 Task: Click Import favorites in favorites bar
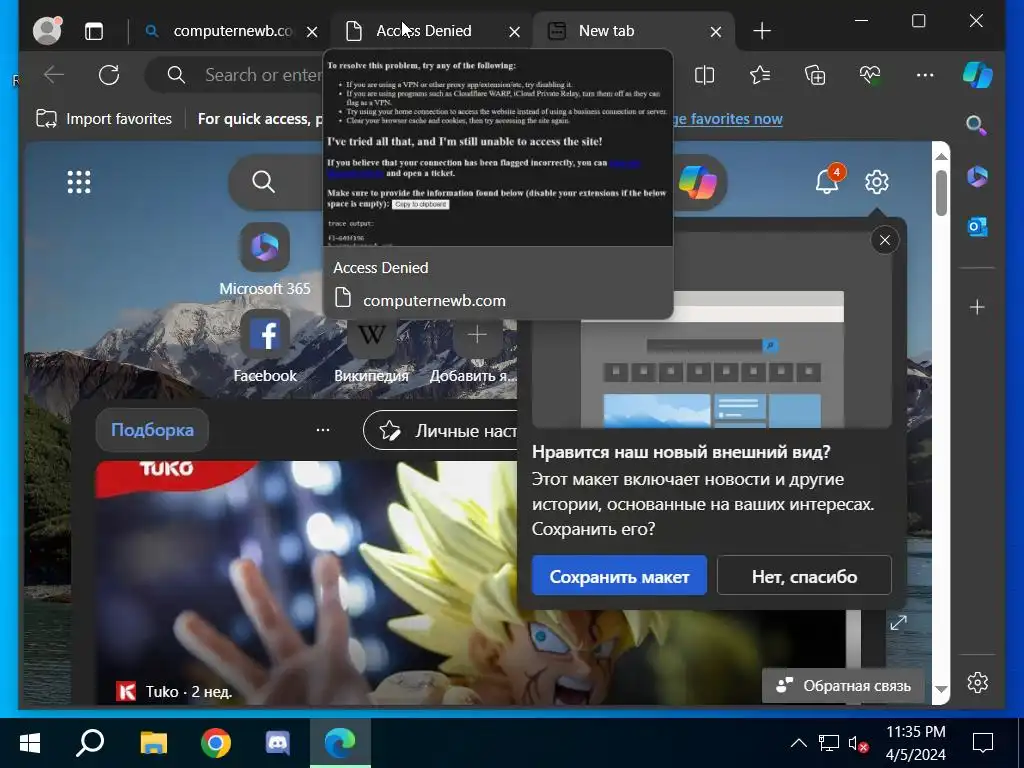click(x=104, y=119)
